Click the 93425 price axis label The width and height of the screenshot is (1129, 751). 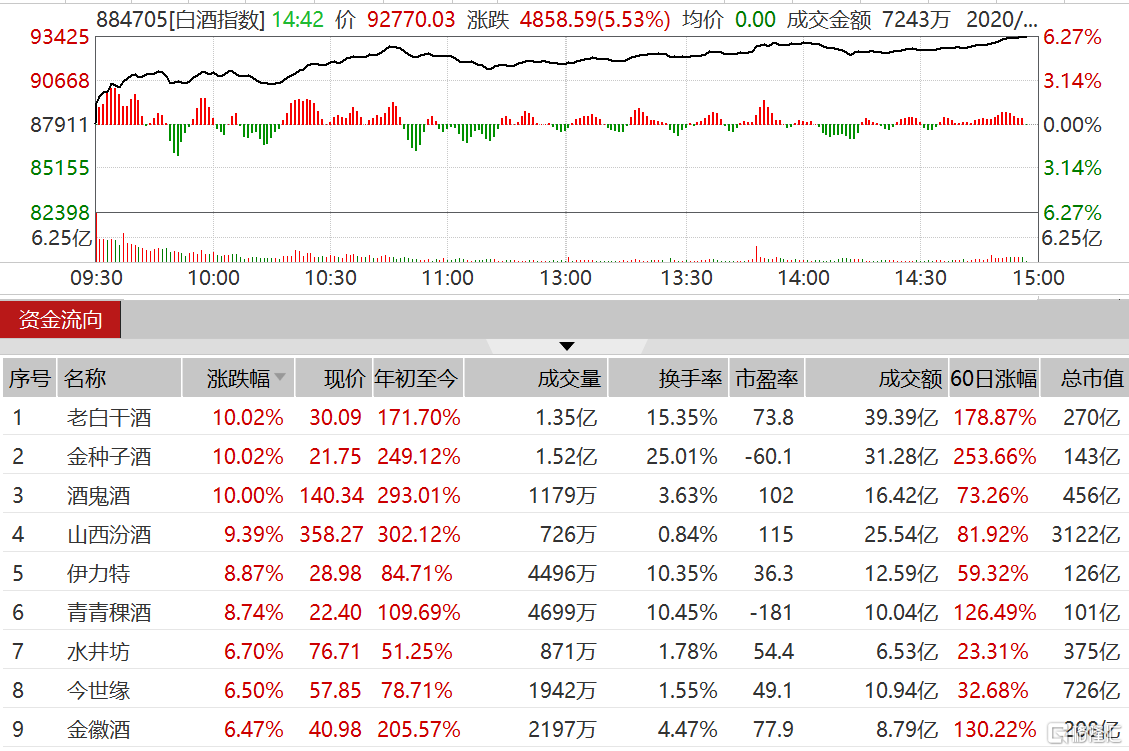60,37
